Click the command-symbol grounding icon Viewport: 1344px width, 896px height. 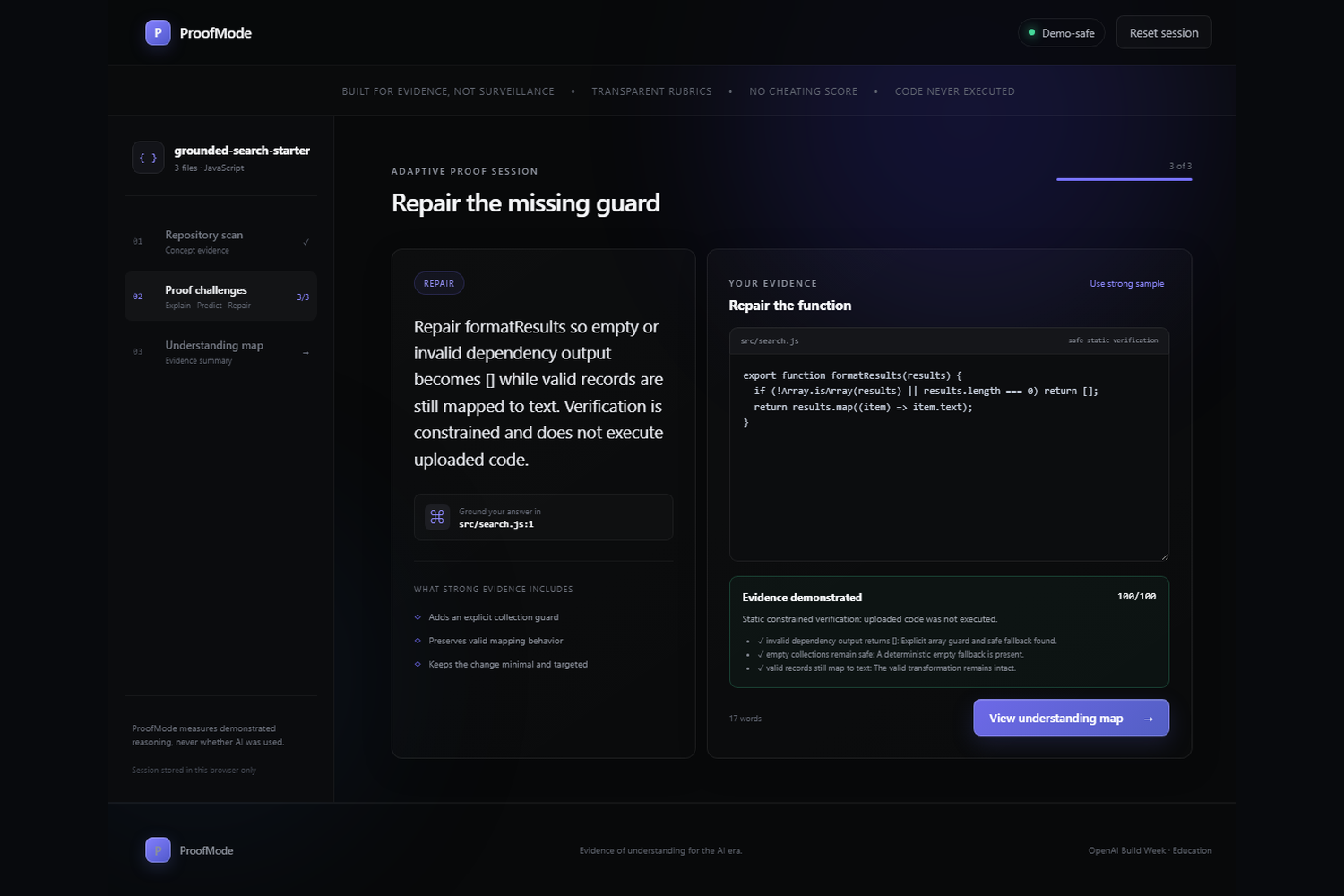click(x=437, y=517)
